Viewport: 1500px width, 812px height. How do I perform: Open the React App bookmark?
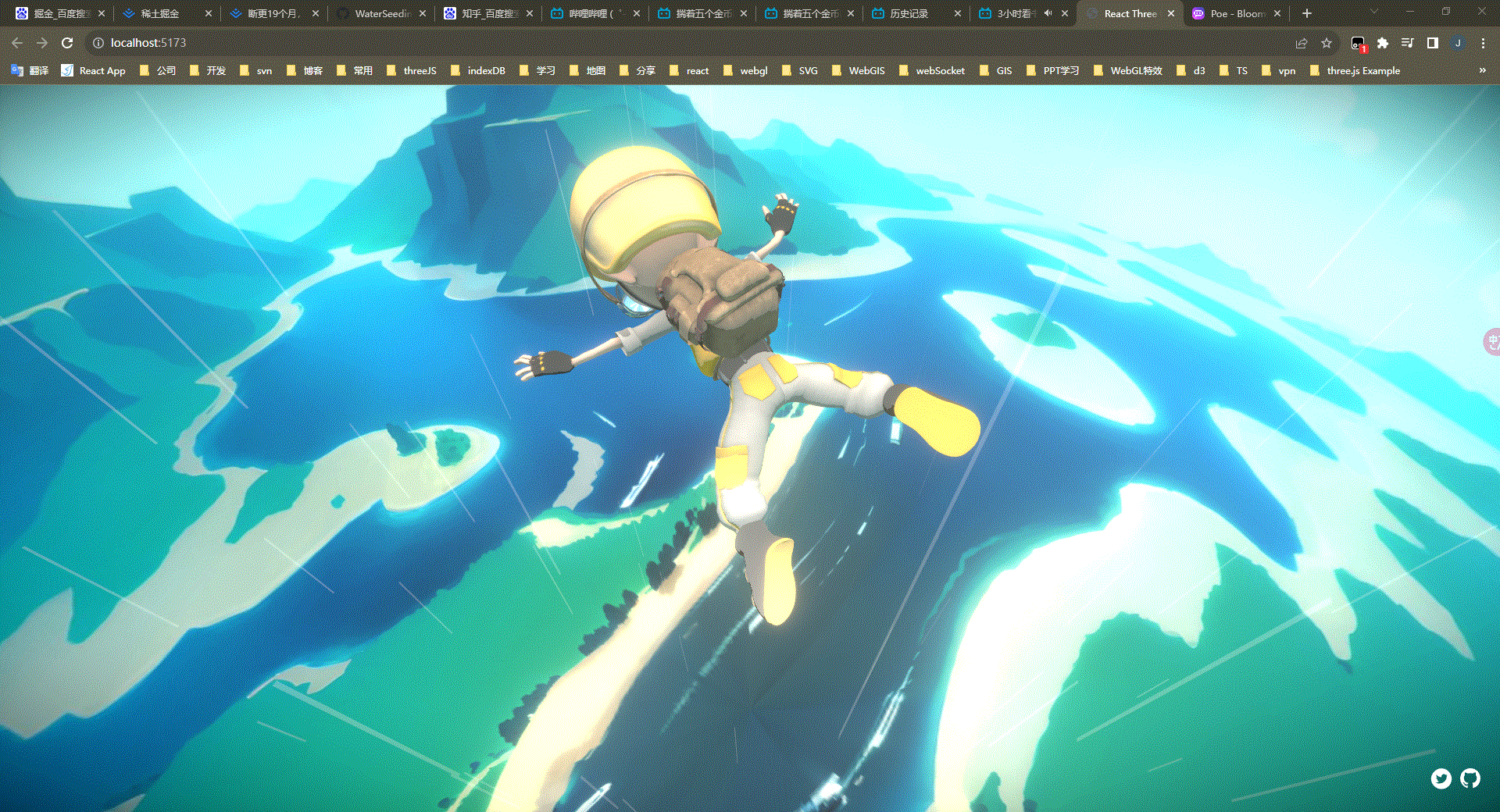[93, 70]
